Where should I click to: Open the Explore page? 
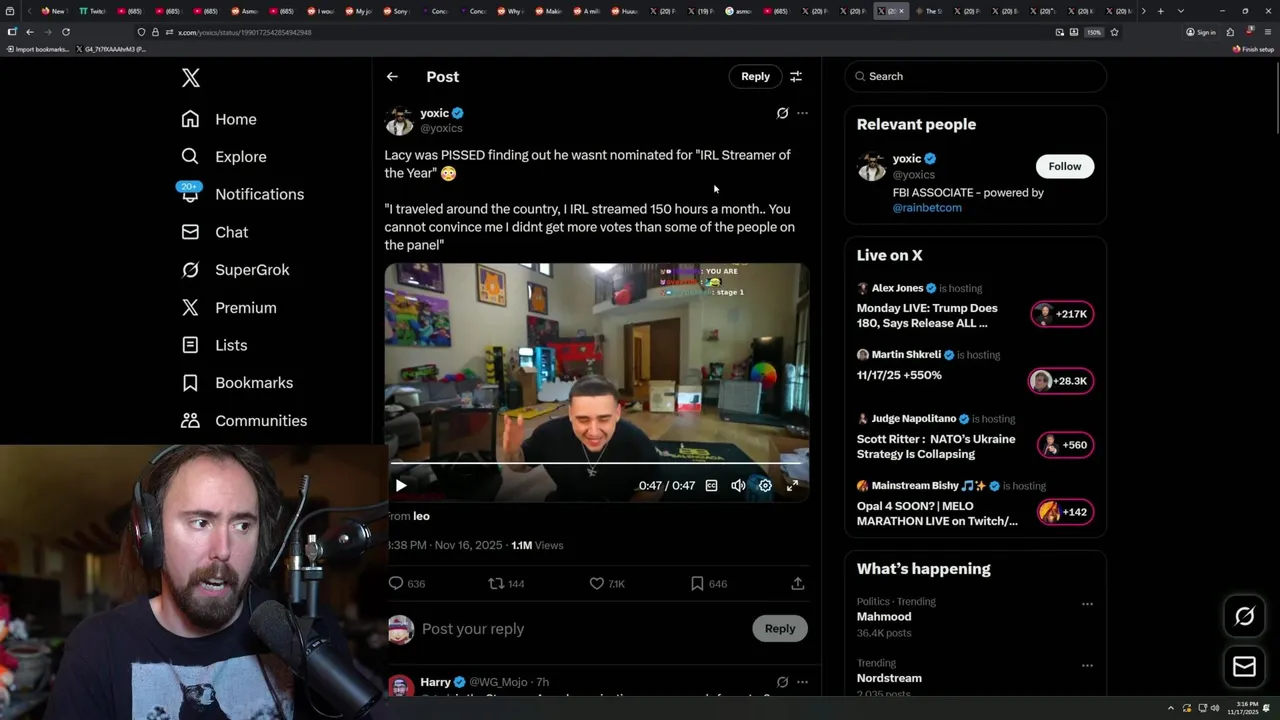[x=224, y=157]
